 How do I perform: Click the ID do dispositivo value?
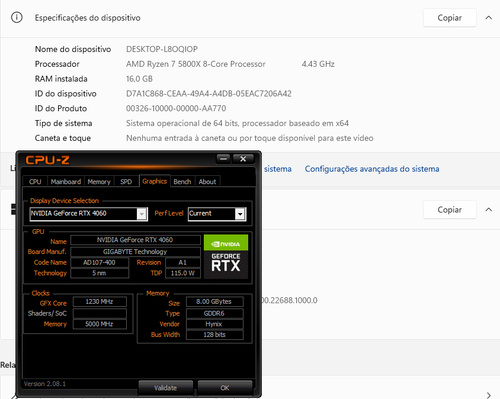coord(209,94)
